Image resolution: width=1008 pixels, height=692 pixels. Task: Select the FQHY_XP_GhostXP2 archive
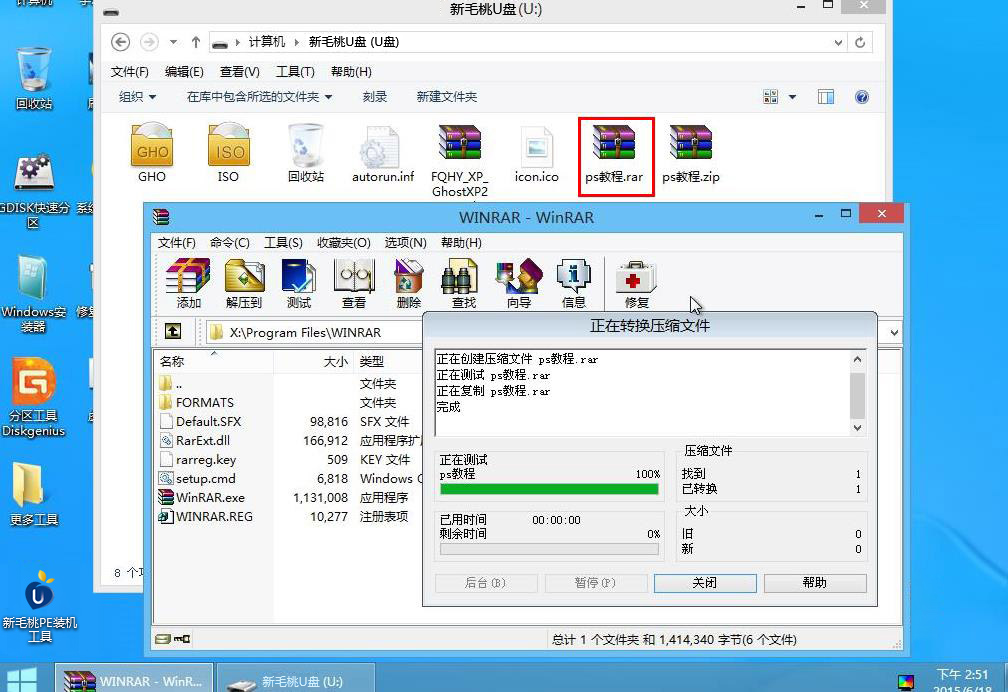[460, 161]
